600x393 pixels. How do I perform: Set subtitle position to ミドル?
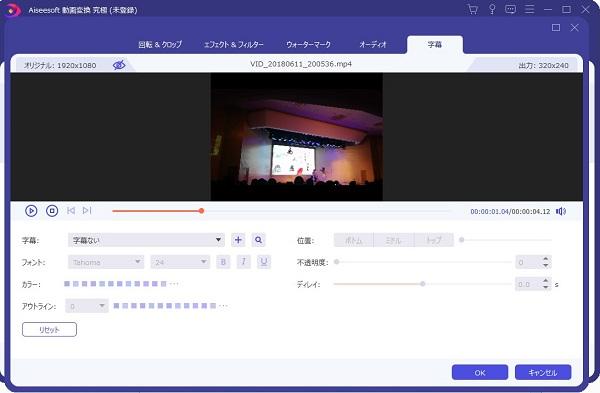coord(394,240)
